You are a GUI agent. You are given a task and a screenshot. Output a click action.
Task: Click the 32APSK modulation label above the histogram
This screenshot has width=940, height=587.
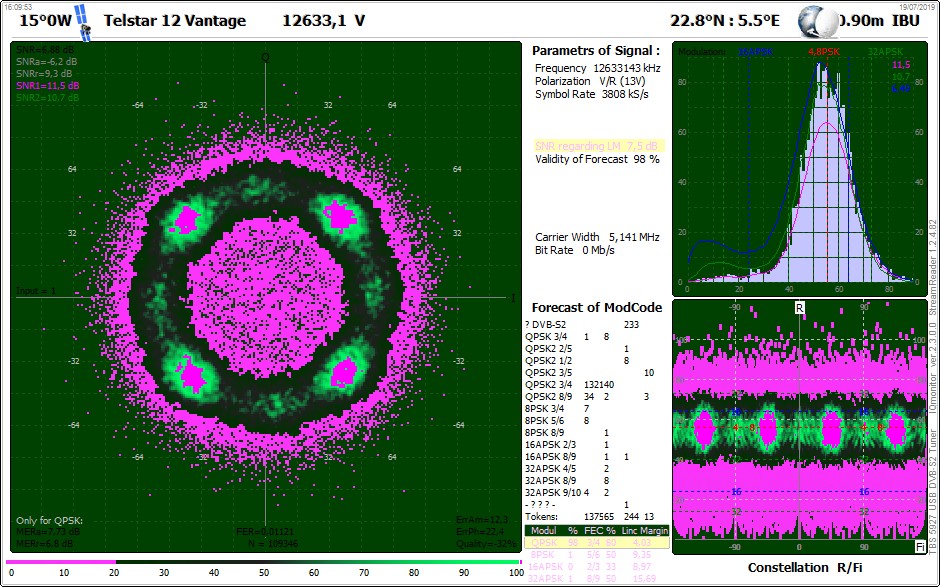pos(885,52)
